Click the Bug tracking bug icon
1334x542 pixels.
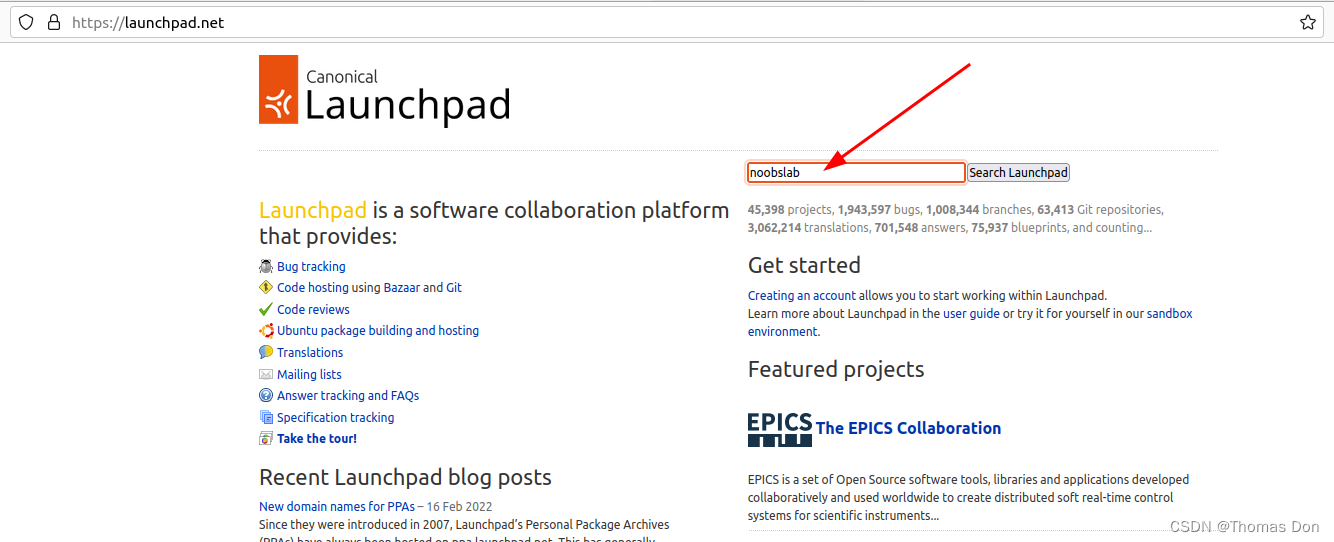266,266
